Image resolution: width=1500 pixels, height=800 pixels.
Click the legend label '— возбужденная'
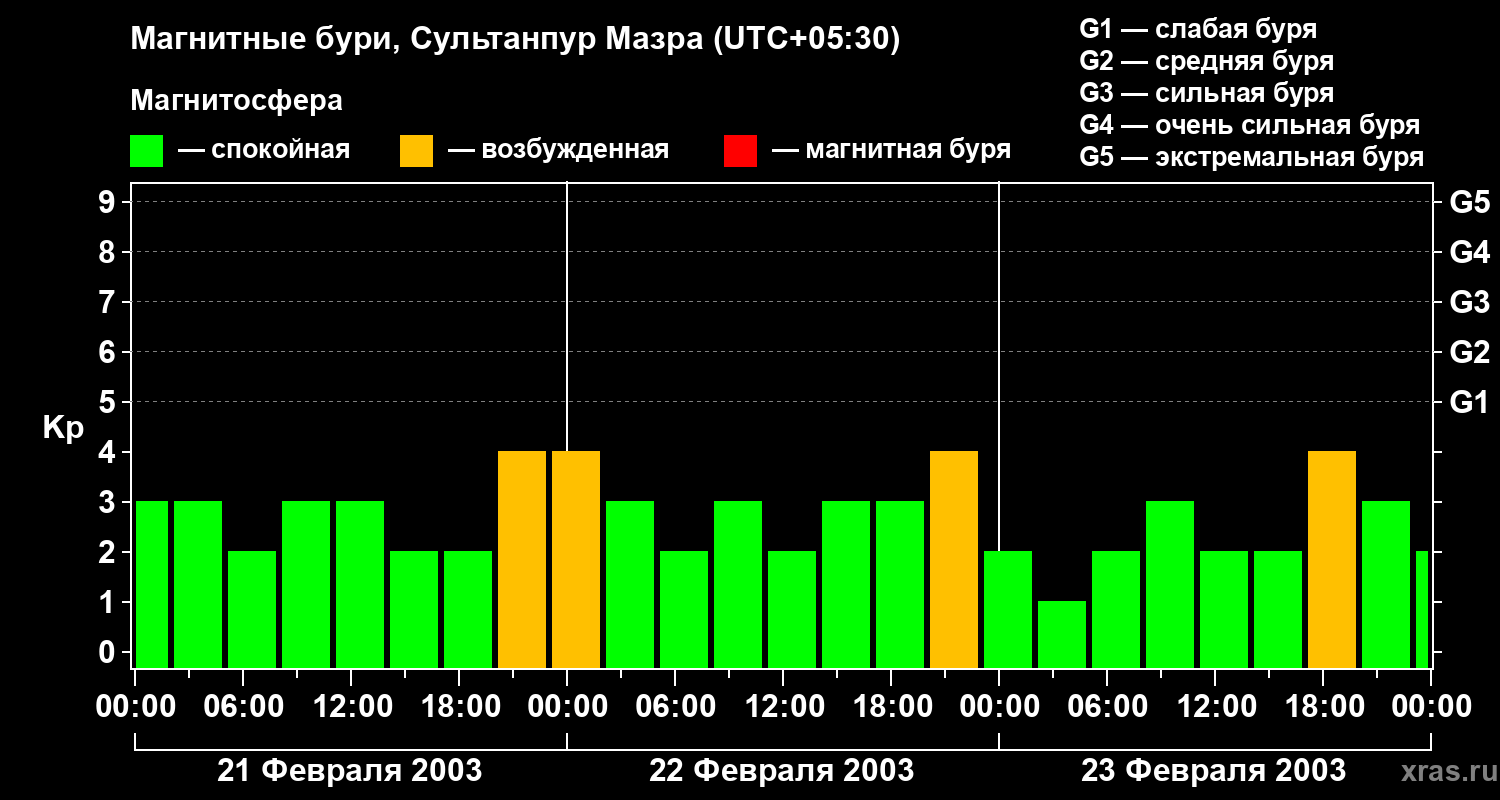pos(558,150)
